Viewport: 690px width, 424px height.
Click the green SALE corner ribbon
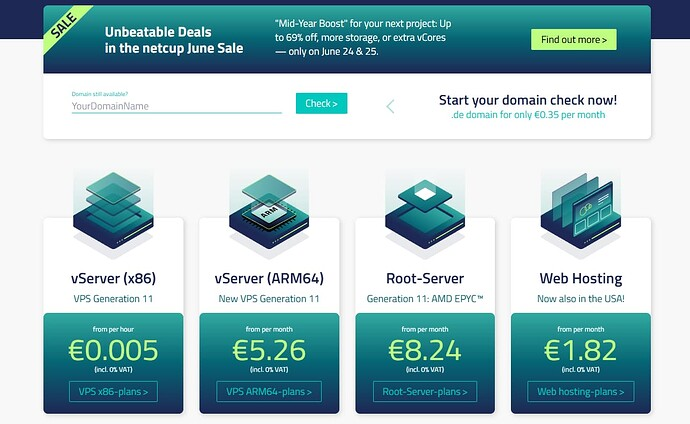[64, 26]
